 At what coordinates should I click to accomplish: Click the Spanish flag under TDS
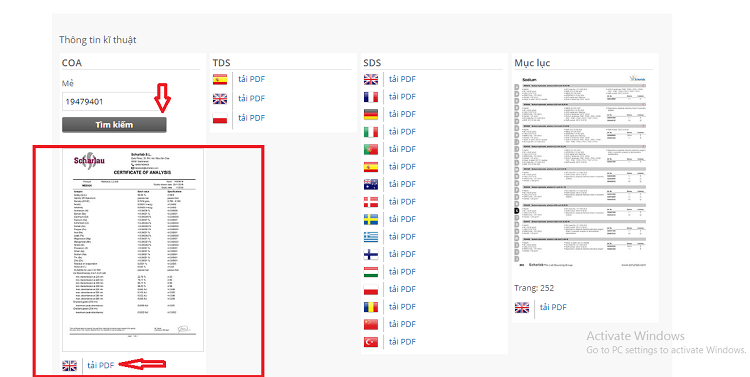[220, 79]
